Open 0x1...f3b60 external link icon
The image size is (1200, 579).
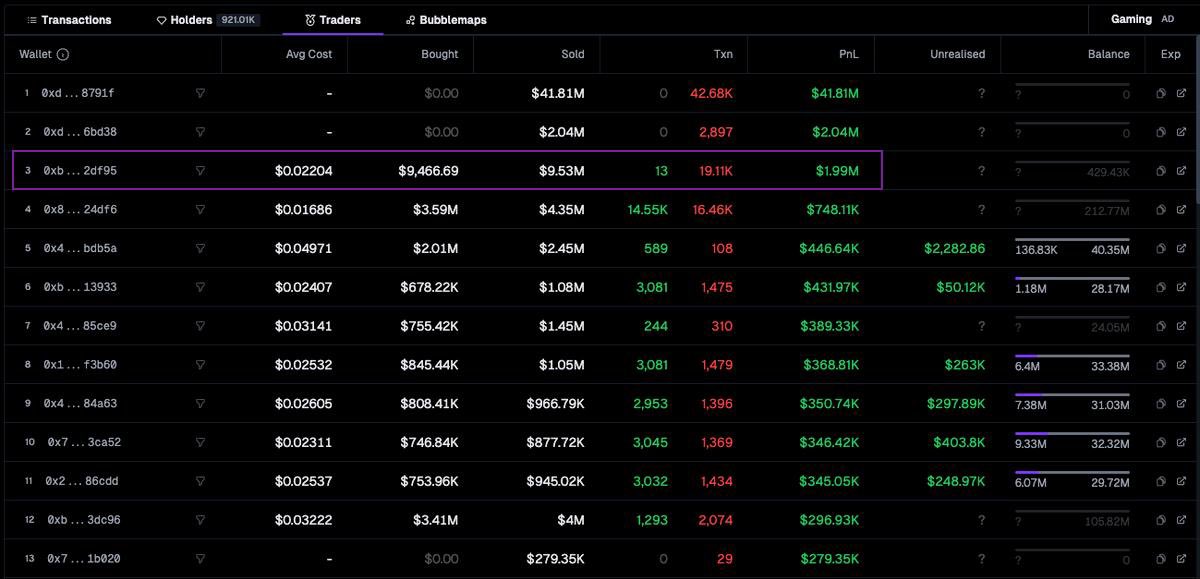pos(1181,365)
